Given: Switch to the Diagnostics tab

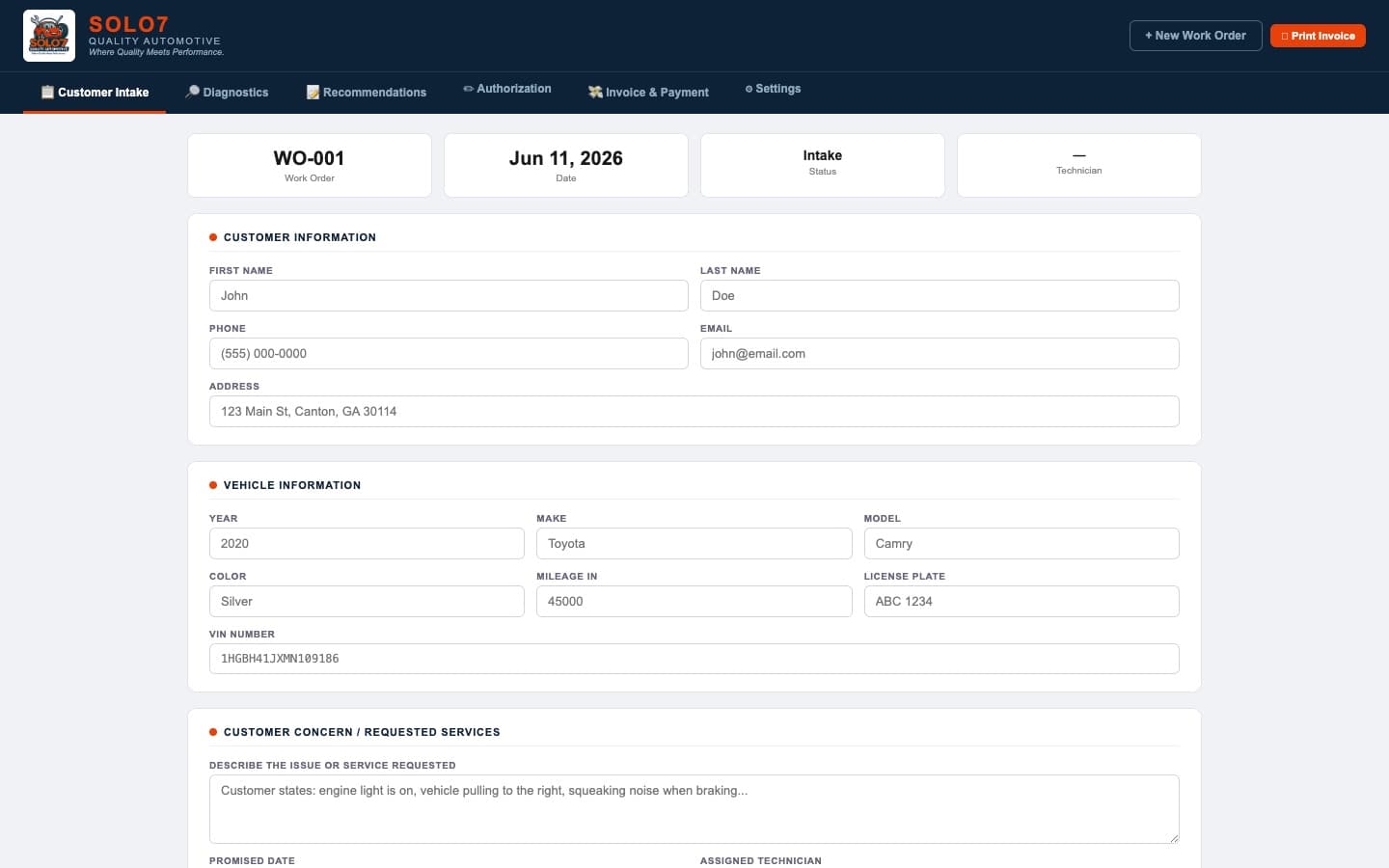Looking at the screenshot, I should coord(227,93).
